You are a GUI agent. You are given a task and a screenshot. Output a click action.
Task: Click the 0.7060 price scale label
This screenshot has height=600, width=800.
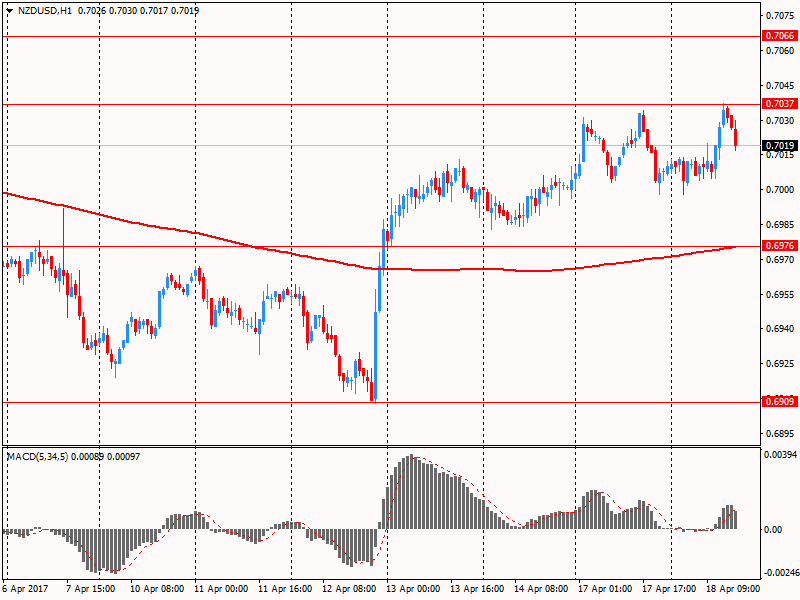[780, 51]
